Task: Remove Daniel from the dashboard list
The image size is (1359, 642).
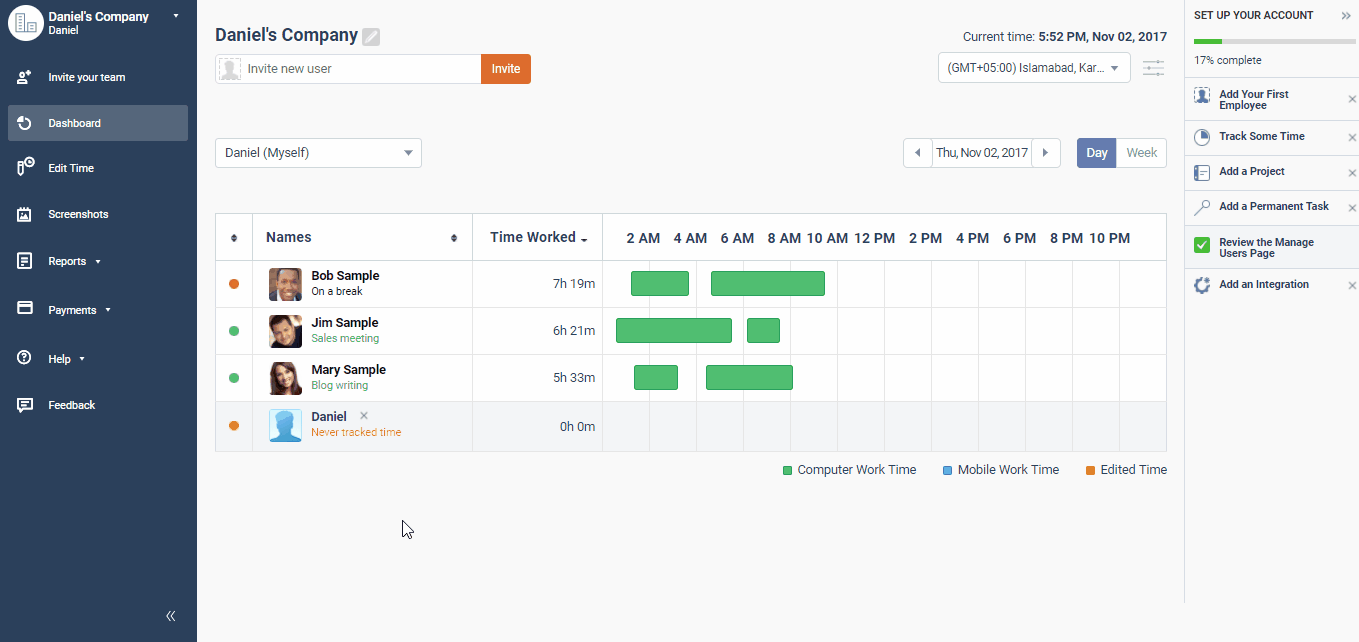Action: (364, 414)
